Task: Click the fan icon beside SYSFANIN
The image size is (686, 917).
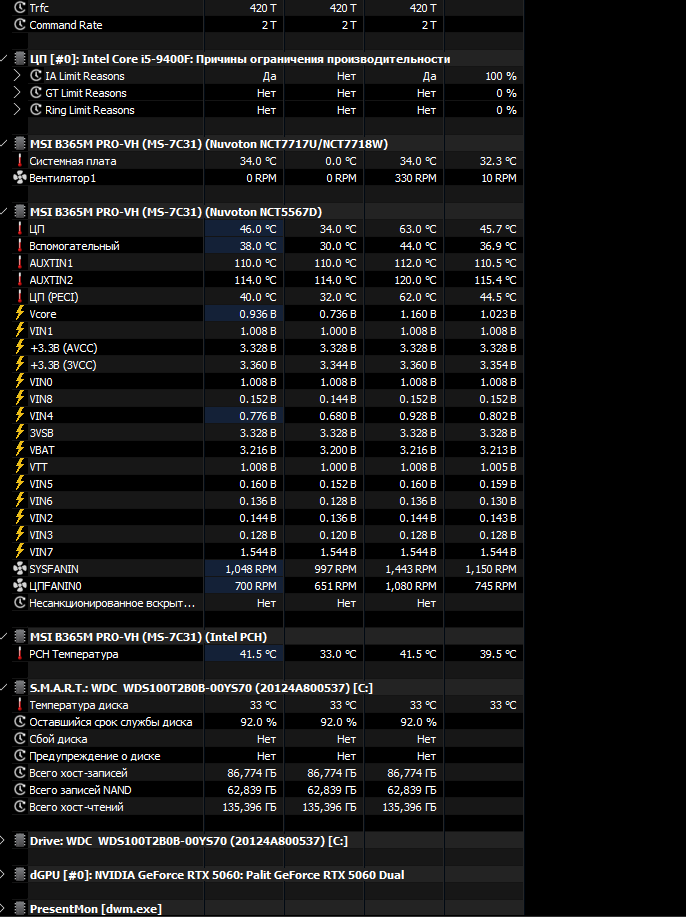Action: click(x=20, y=568)
